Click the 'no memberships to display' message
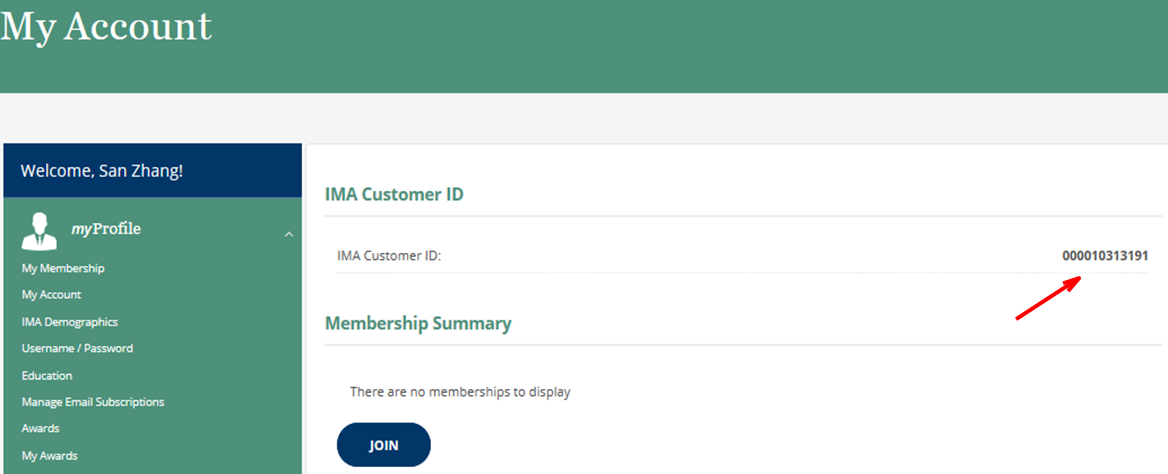 click(x=460, y=392)
